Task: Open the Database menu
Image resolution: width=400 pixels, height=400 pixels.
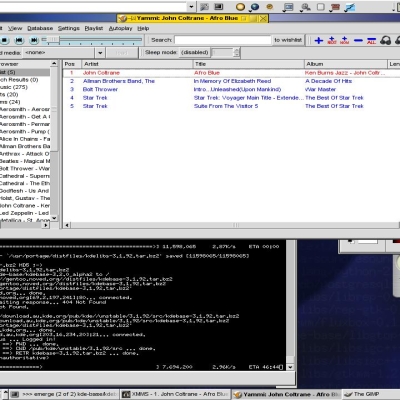Action: coord(40,28)
